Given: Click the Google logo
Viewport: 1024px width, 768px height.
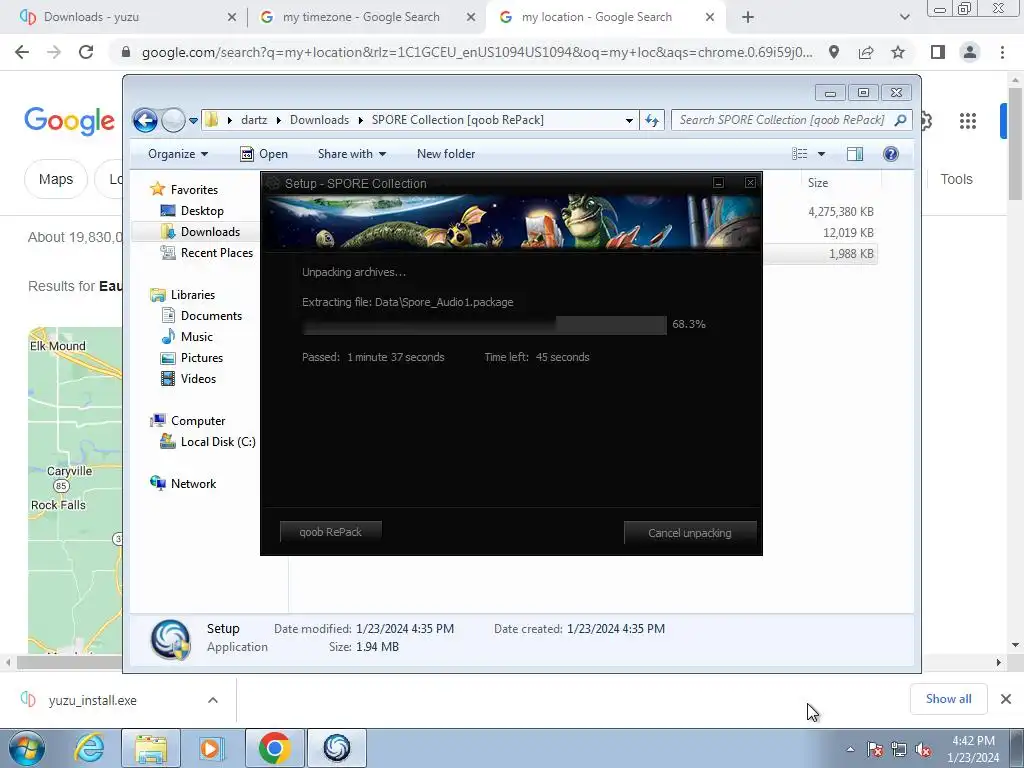Looking at the screenshot, I should point(69,121).
